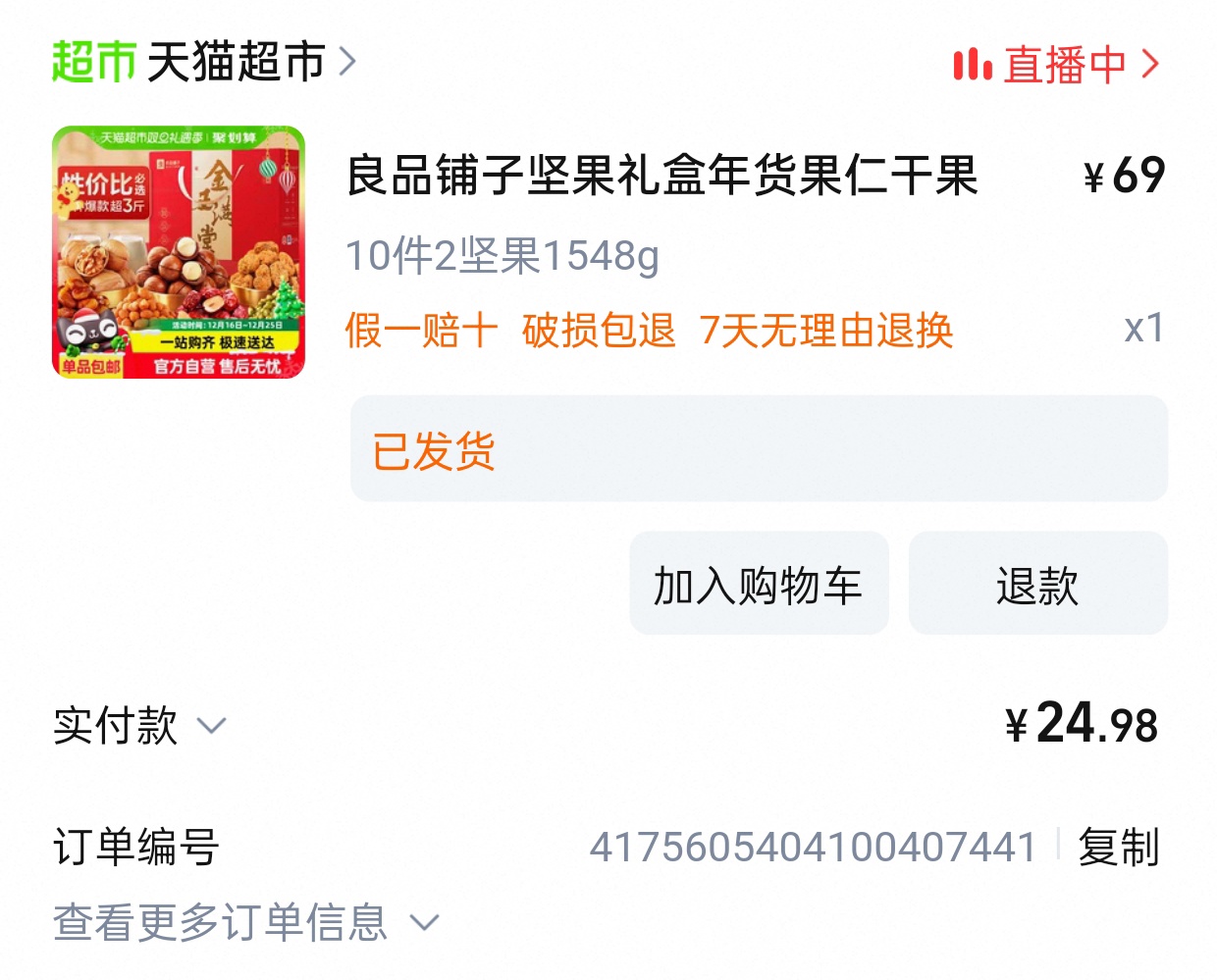This screenshot has height=980, width=1217.
Task: Tap the red live broadcast bars icon
Action: point(972,65)
